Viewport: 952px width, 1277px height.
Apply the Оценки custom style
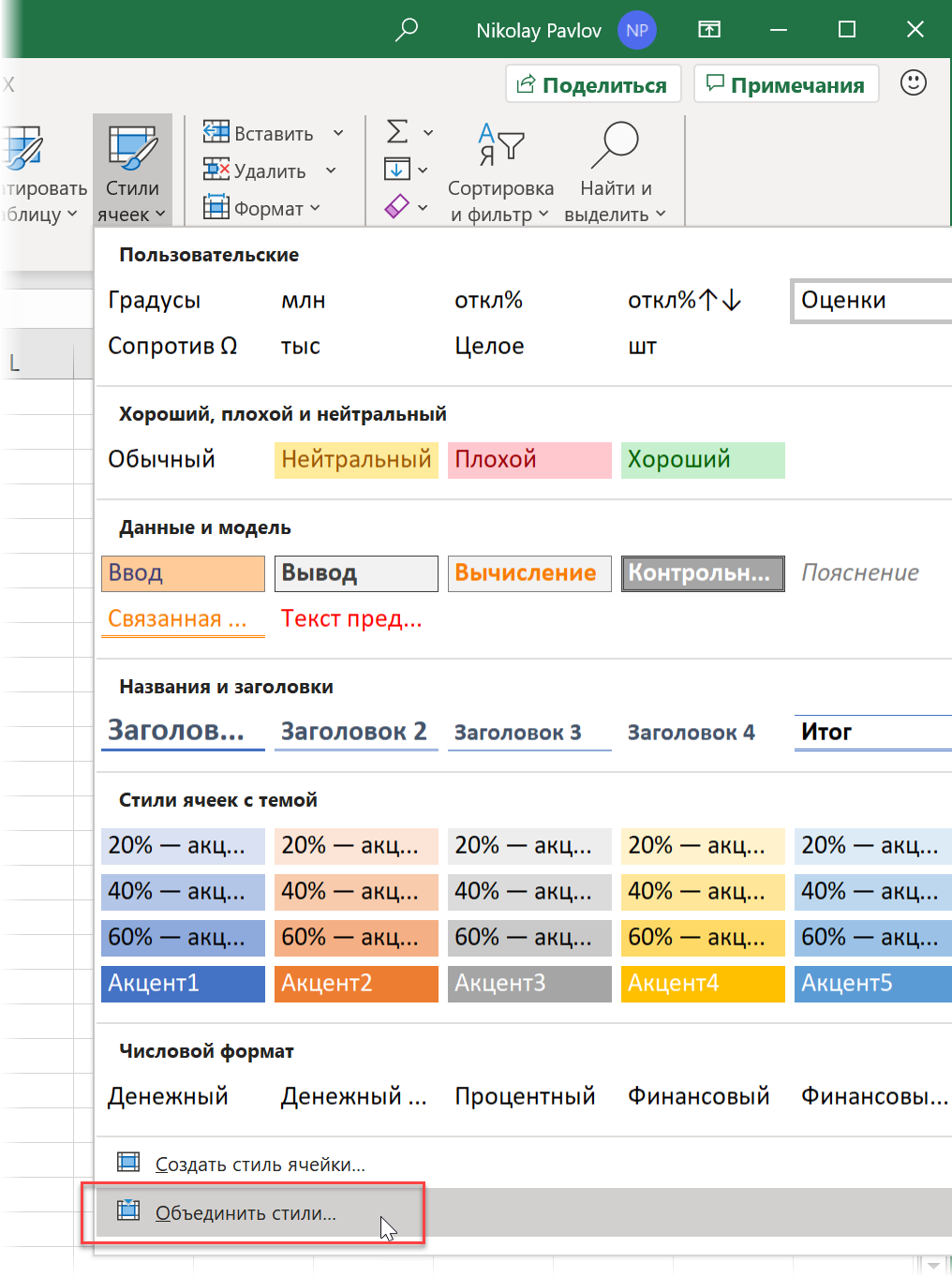coord(871,301)
